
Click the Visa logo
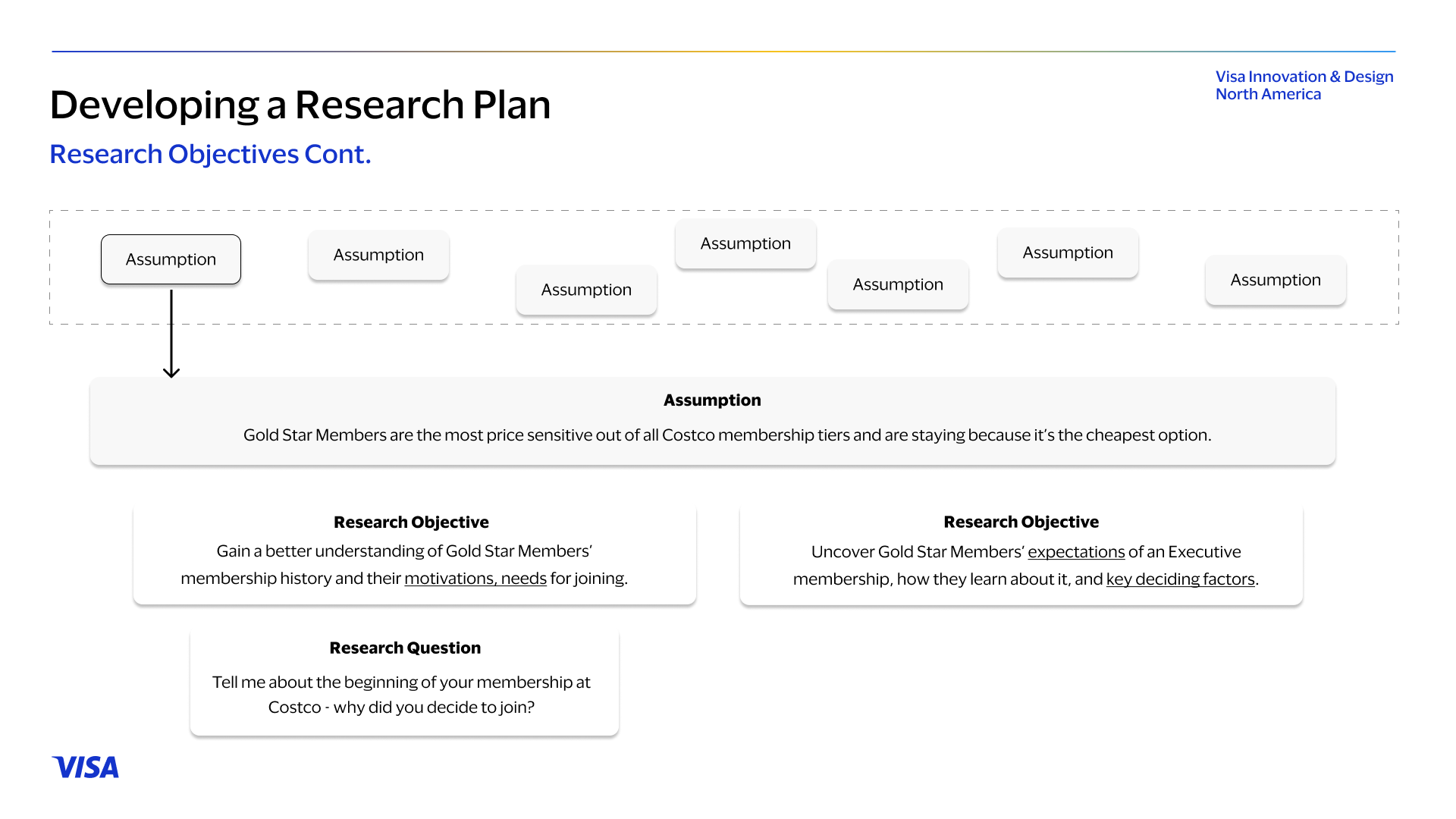coord(85,767)
